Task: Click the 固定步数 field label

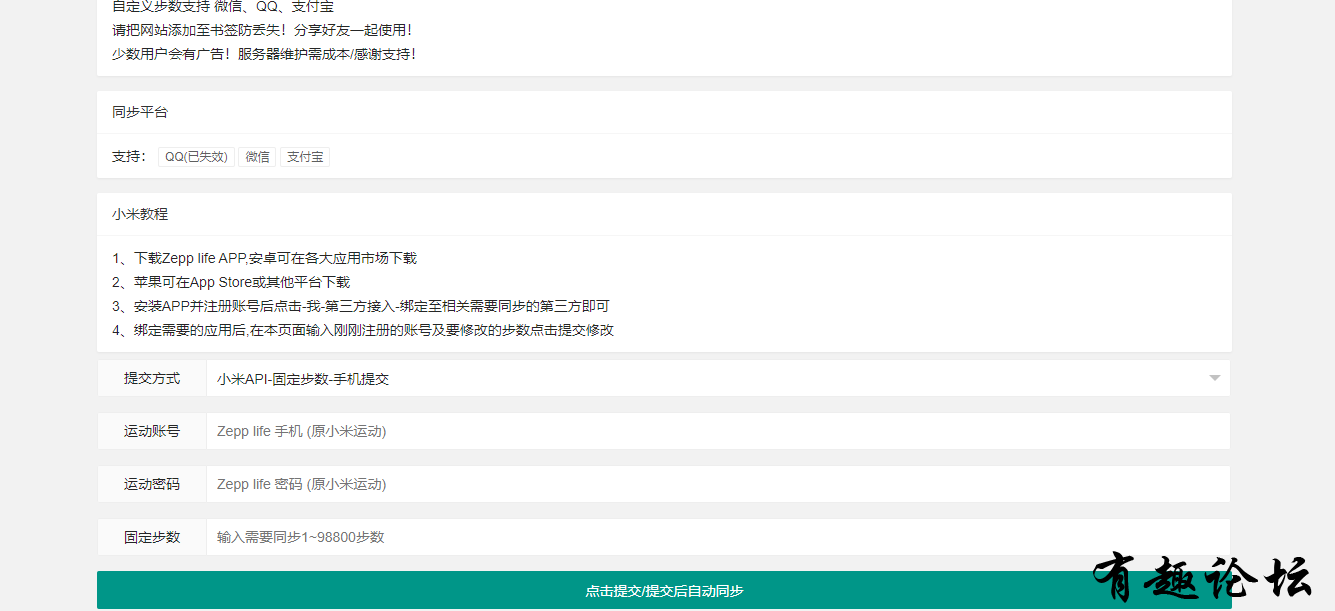Action: 152,537
